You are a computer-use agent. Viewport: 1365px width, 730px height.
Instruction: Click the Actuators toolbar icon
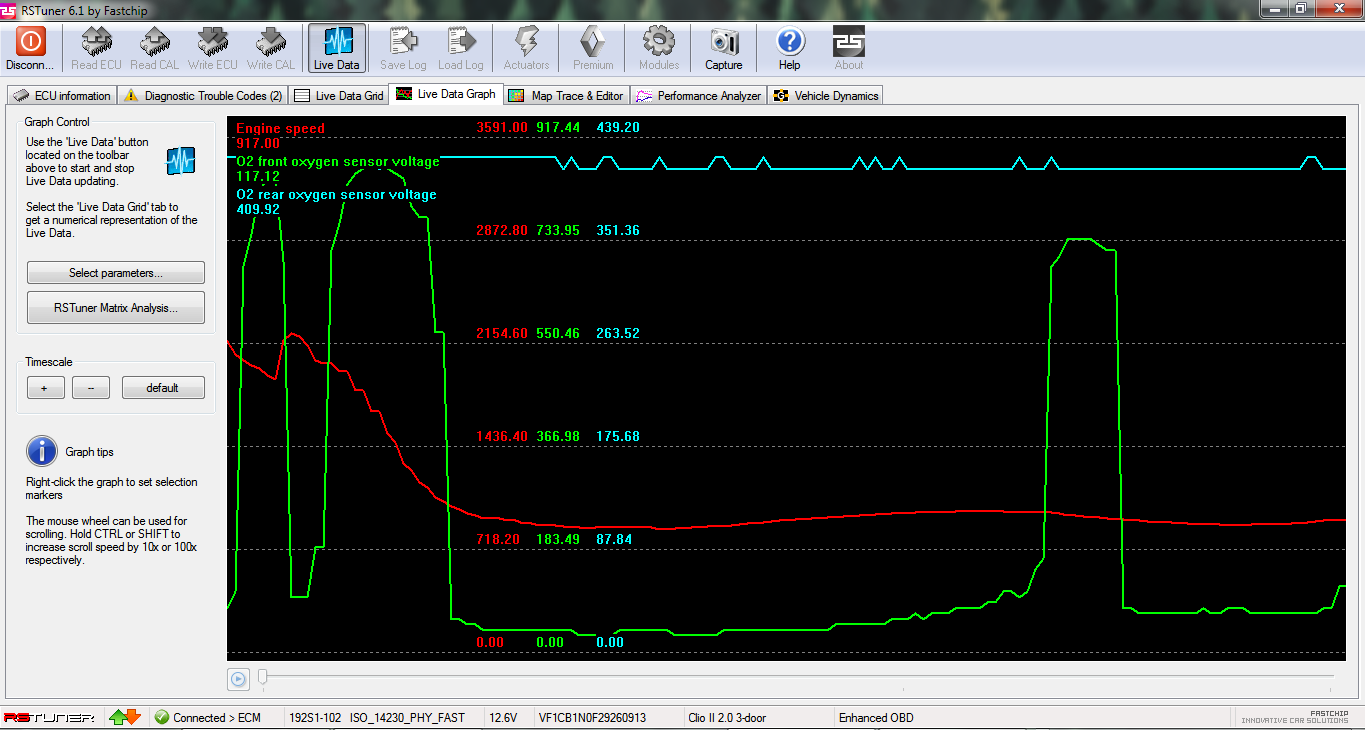point(526,42)
